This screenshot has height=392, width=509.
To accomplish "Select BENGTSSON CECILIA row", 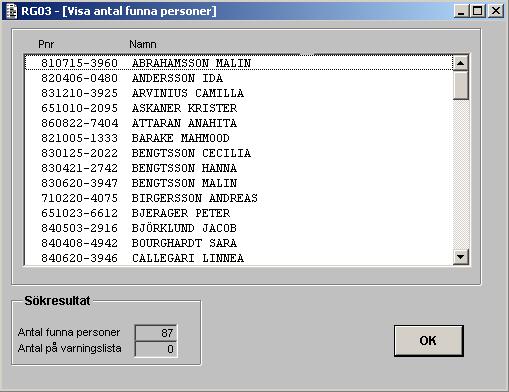I will 239,153.
